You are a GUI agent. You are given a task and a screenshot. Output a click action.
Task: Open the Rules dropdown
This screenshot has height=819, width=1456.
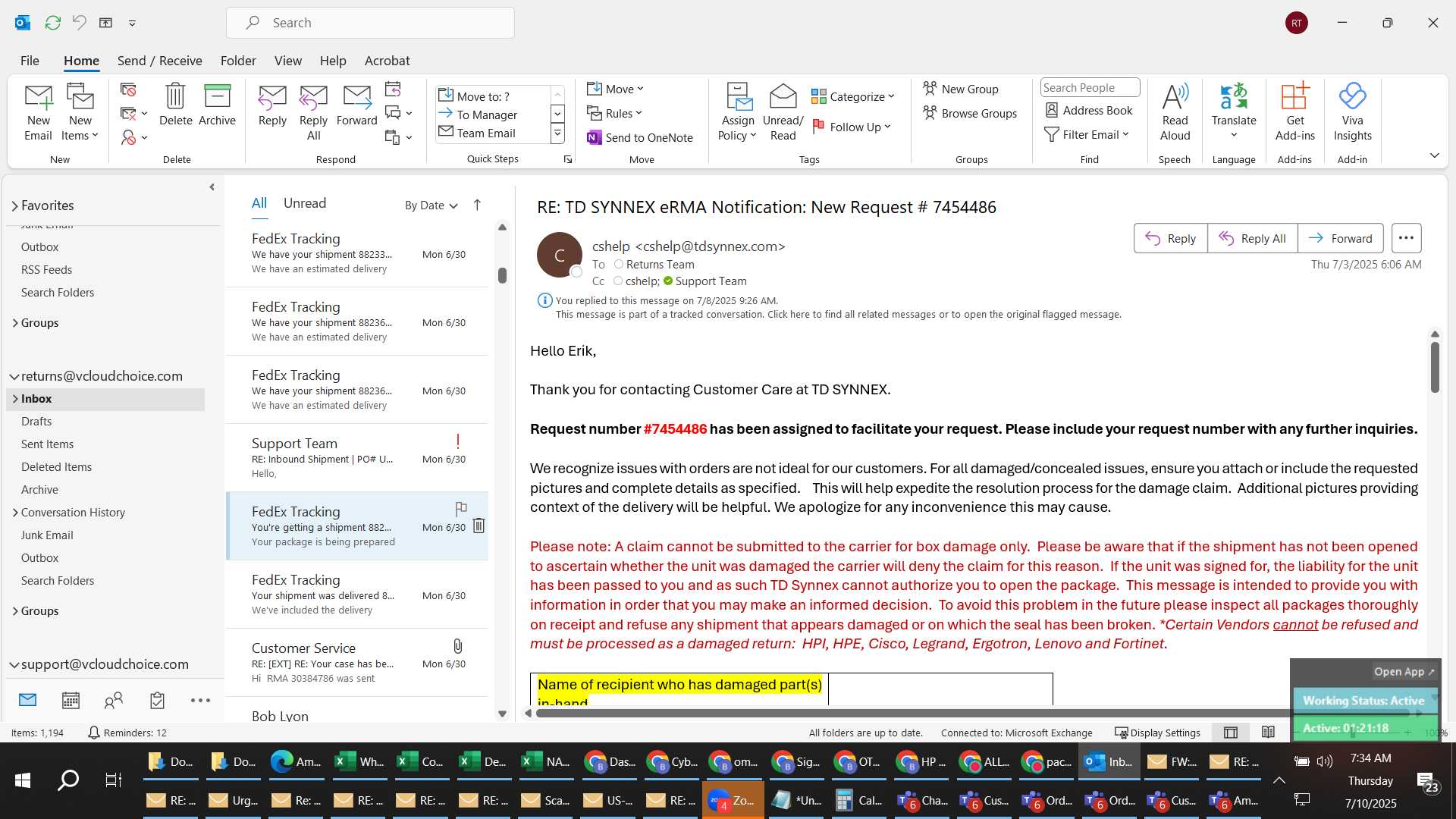click(615, 113)
